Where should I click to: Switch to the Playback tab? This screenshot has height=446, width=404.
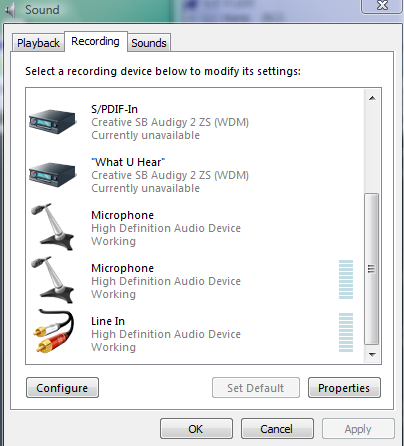(38, 43)
